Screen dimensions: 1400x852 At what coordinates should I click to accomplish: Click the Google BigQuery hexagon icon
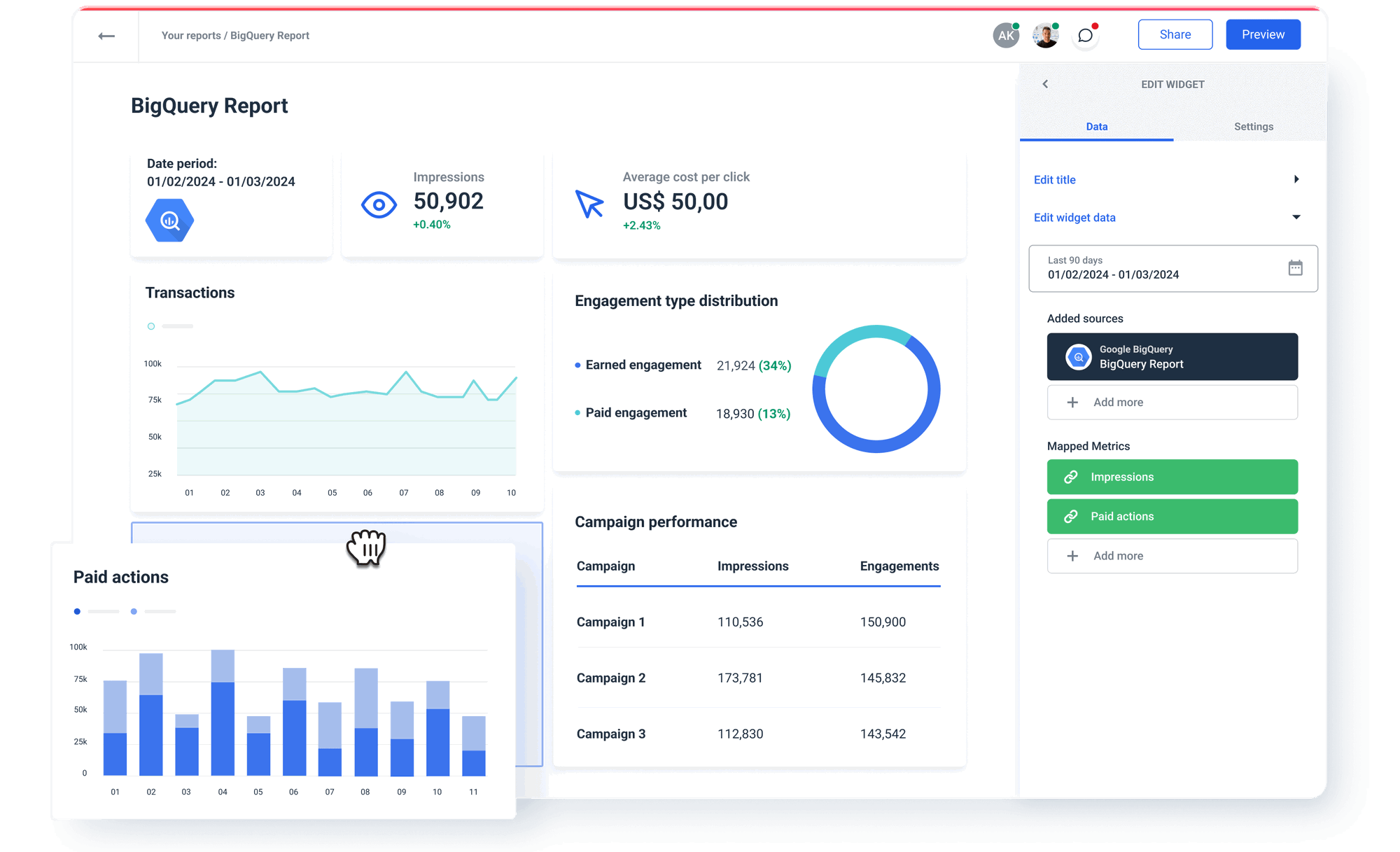tap(169, 220)
